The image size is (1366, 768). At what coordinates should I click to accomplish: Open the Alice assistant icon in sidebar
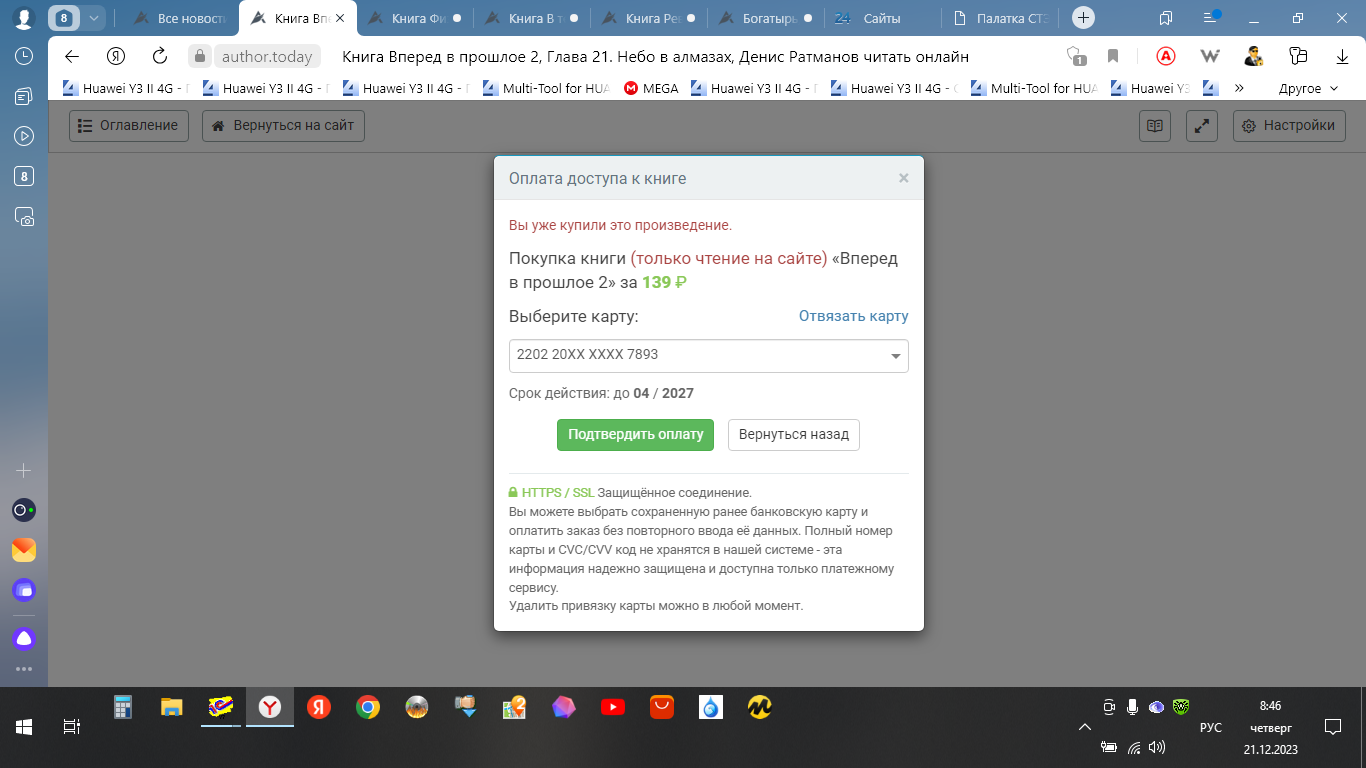coord(24,638)
